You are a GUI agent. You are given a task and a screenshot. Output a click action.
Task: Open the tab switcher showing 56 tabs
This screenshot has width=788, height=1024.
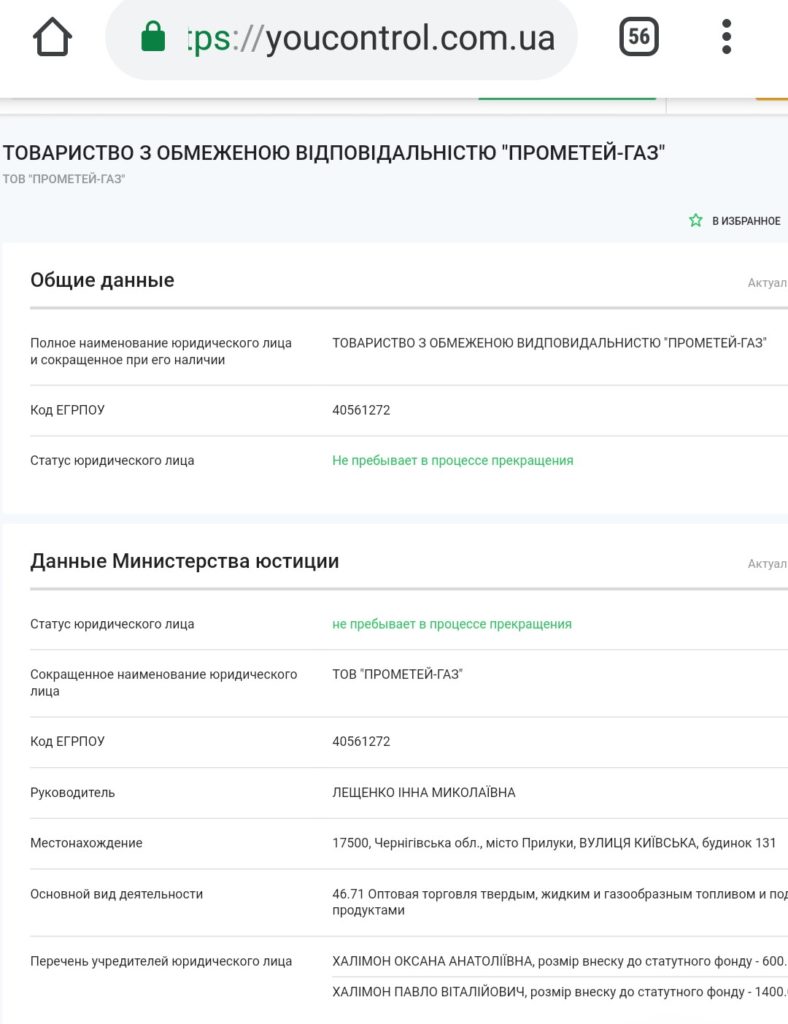click(639, 38)
